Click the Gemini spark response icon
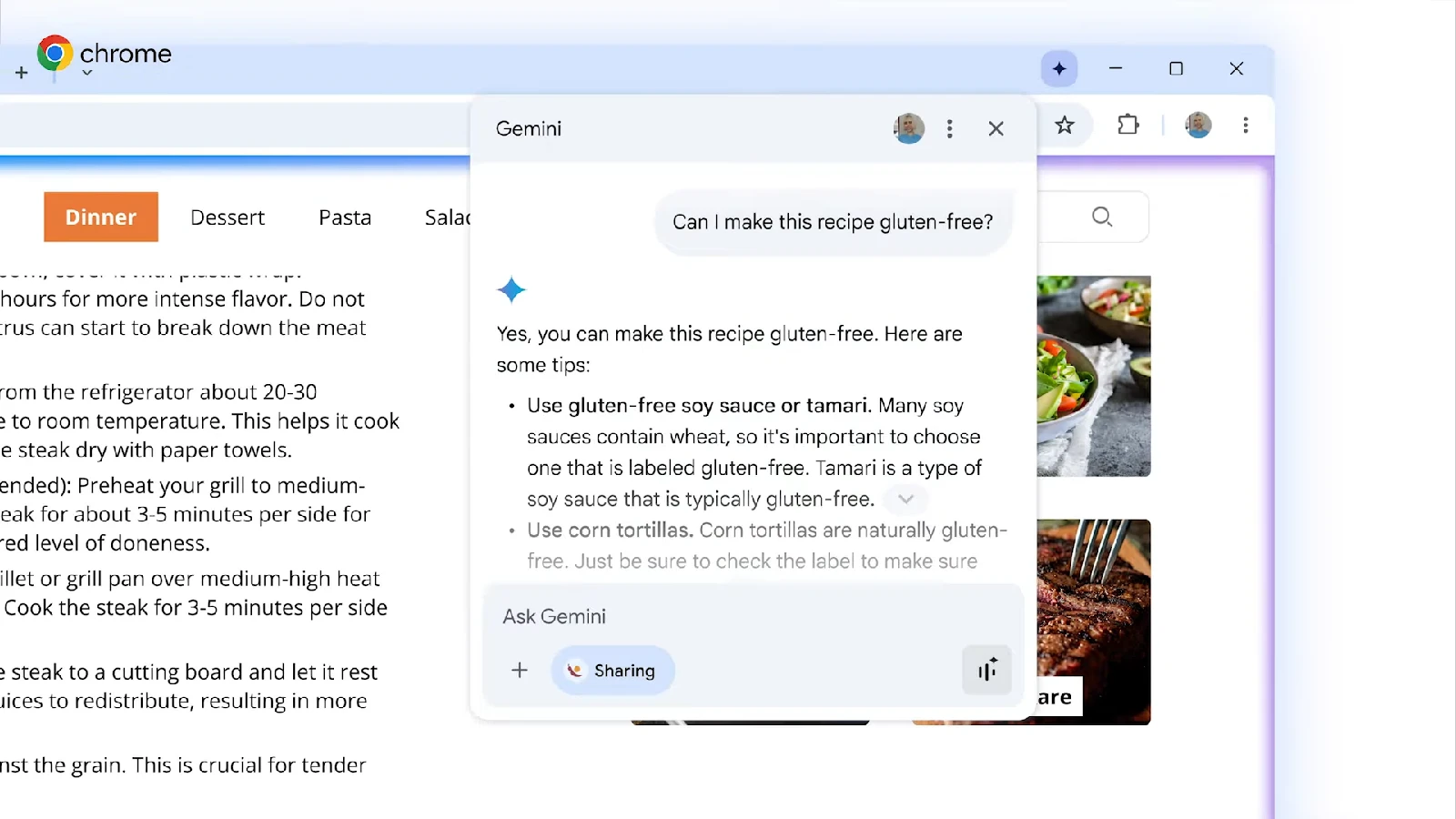The image size is (1456, 819). tap(511, 290)
